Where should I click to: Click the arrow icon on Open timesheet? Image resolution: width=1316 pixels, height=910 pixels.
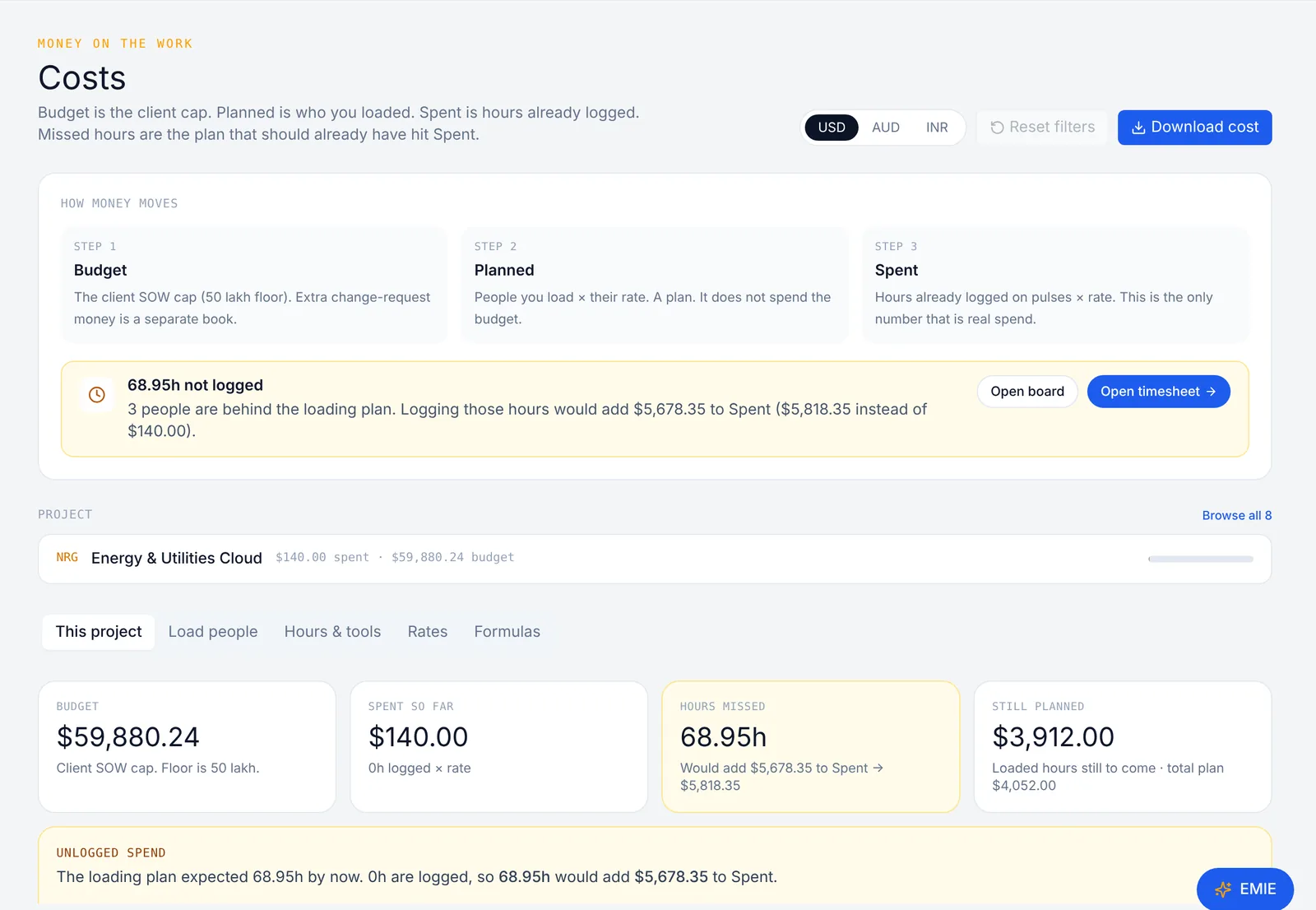tap(1211, 392)
